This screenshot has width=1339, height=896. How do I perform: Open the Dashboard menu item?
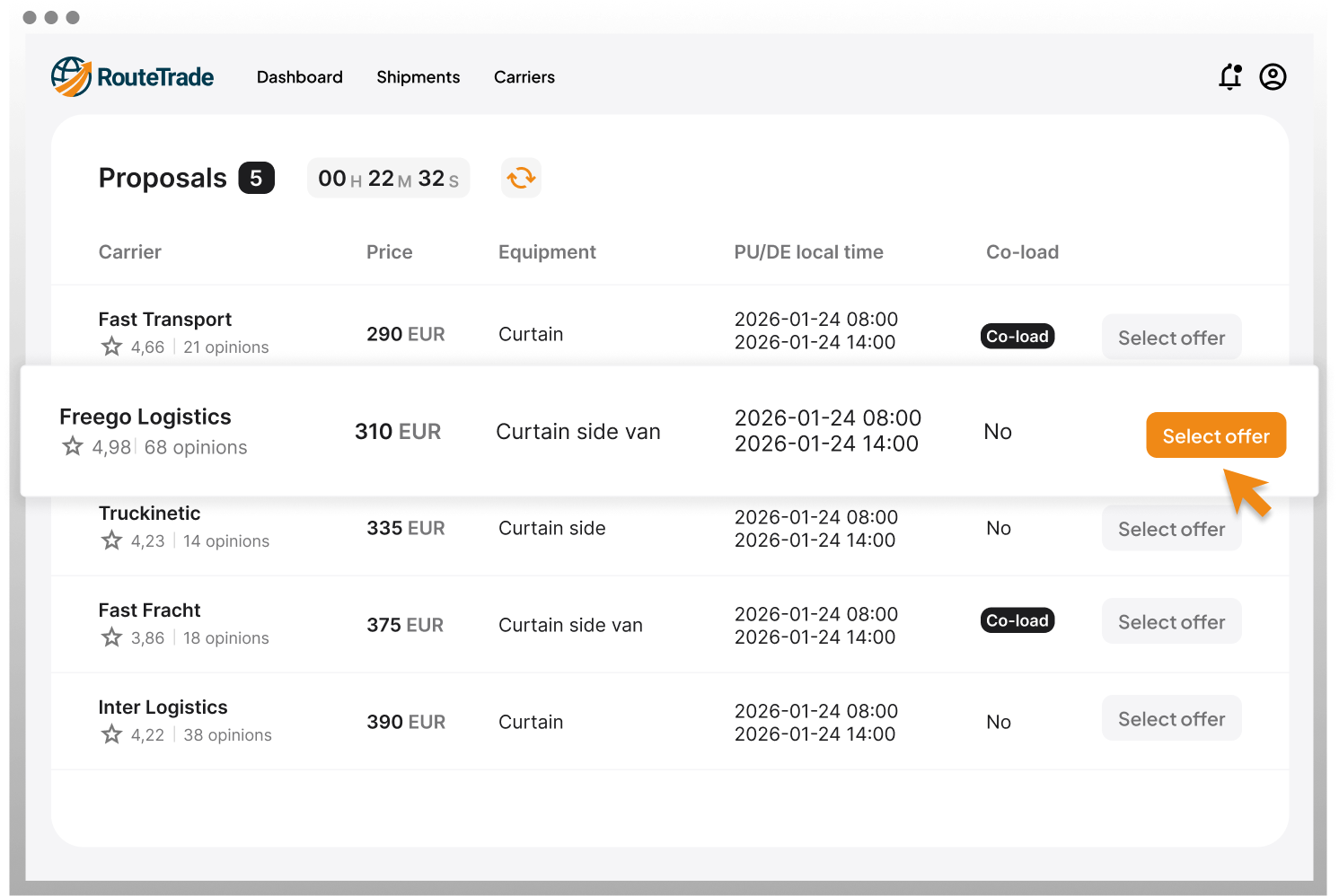point(299,77)
